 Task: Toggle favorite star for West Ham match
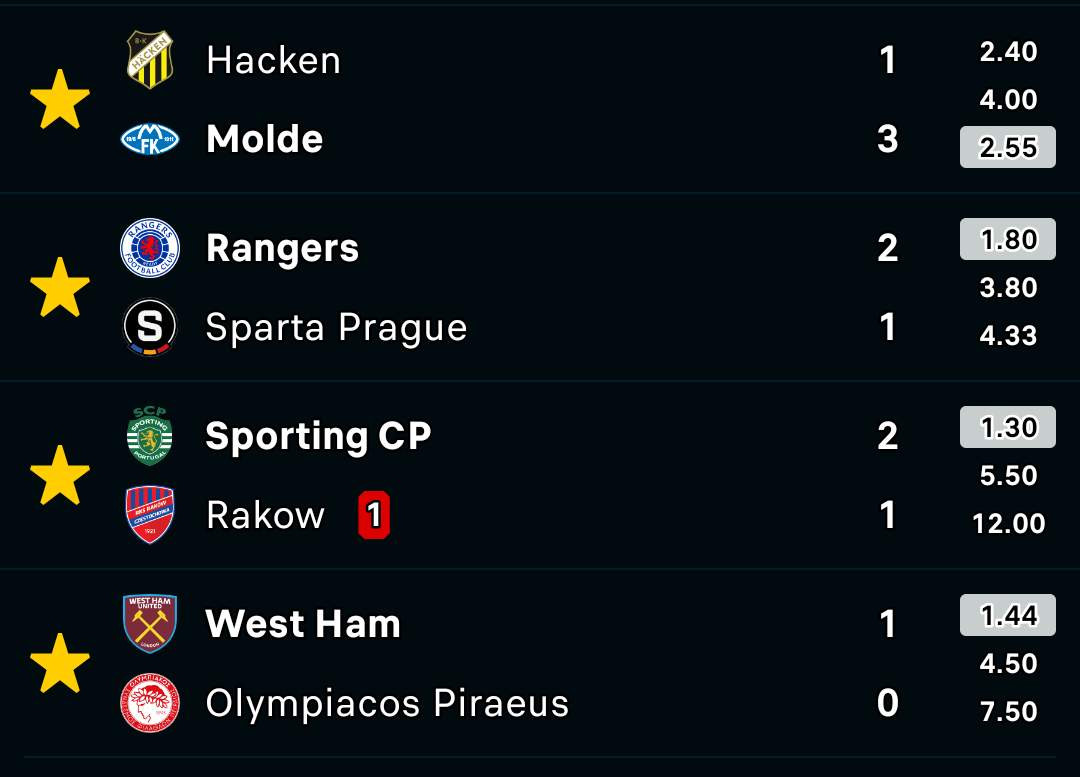(60, 663)
